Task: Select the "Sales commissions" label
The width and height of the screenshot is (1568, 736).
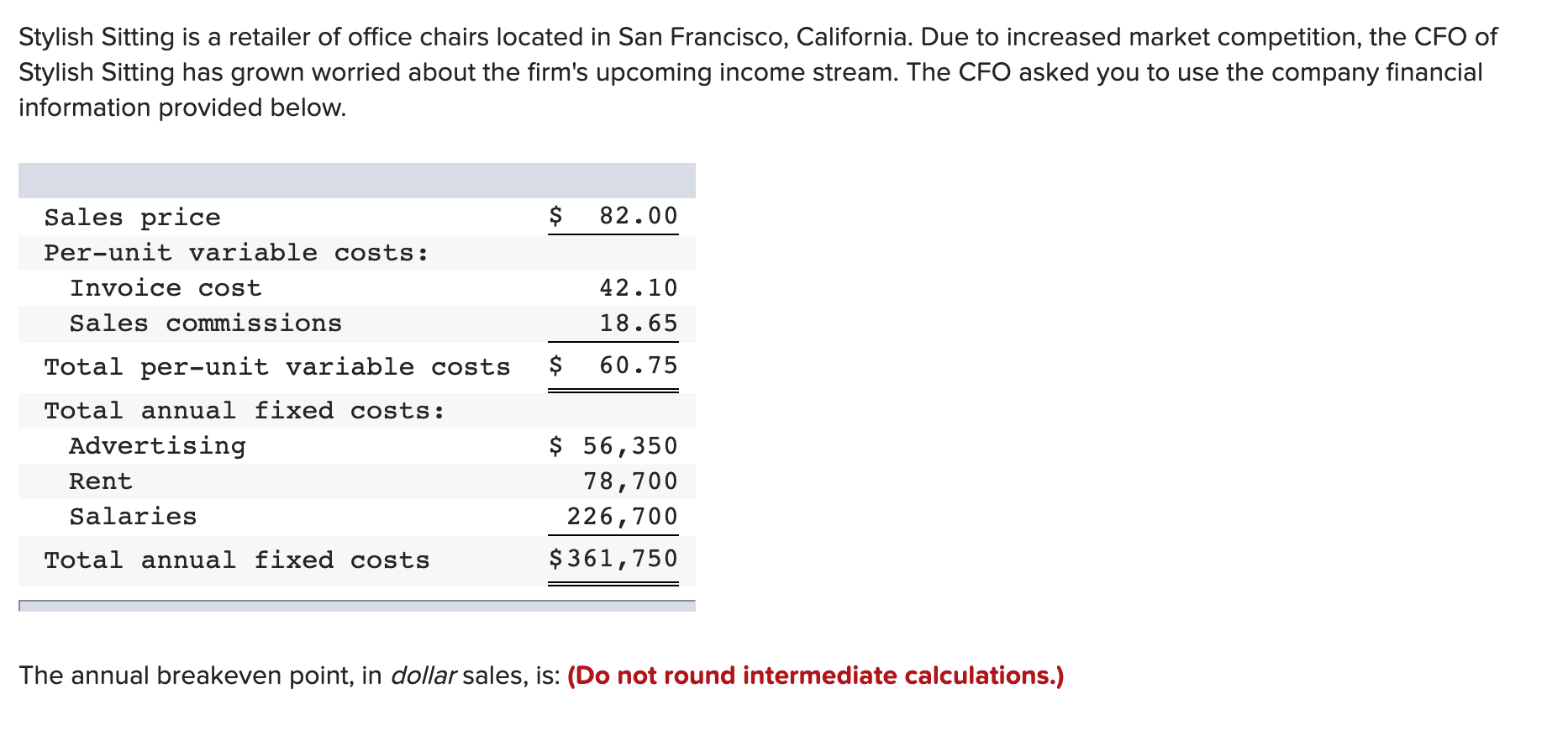Action: (x=205, y=323)
